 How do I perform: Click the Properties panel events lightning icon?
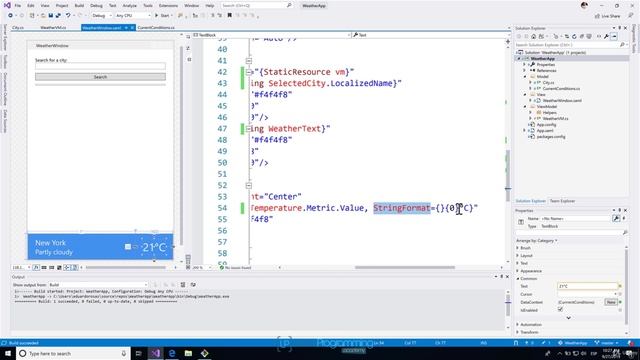tap(623, 219)
